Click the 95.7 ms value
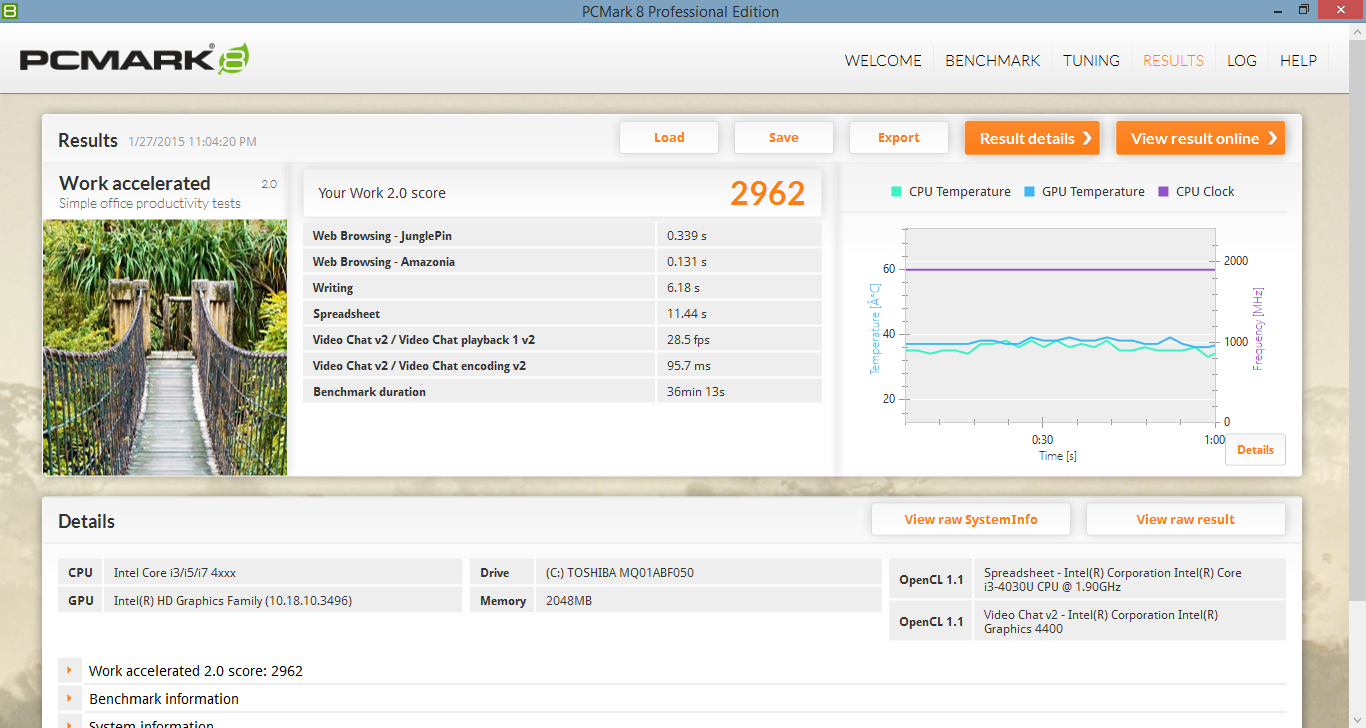Viewport: 1366px width, 728px height. [x=689, y=366]
